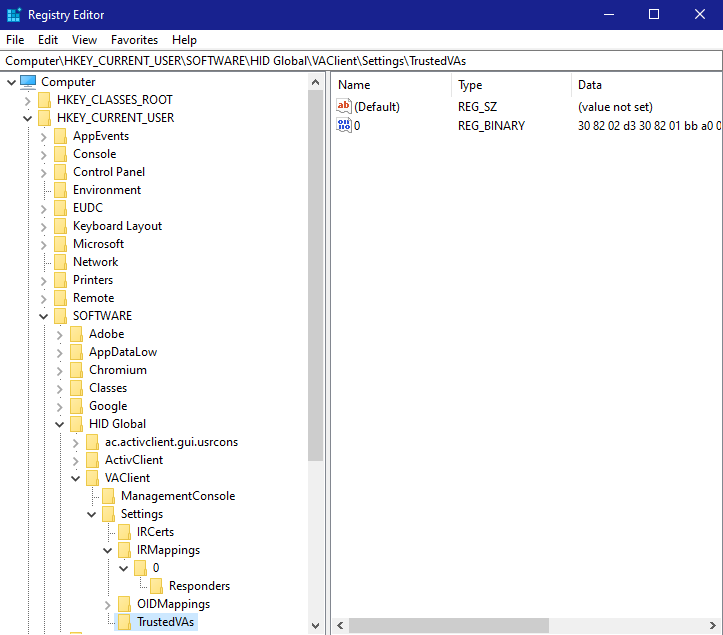The height and width of the screenshot is (635, 723).
Task: Click the Type column header
Action: [x=510, y=85]
